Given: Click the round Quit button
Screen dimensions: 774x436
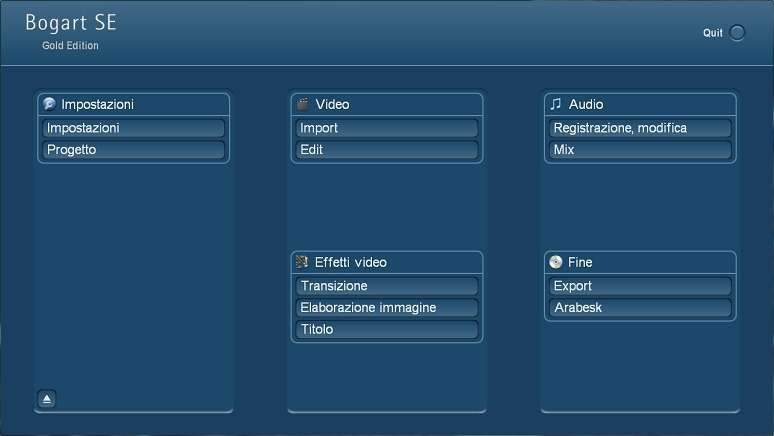Looking at the screenshot, I should [x=737, y=33].
